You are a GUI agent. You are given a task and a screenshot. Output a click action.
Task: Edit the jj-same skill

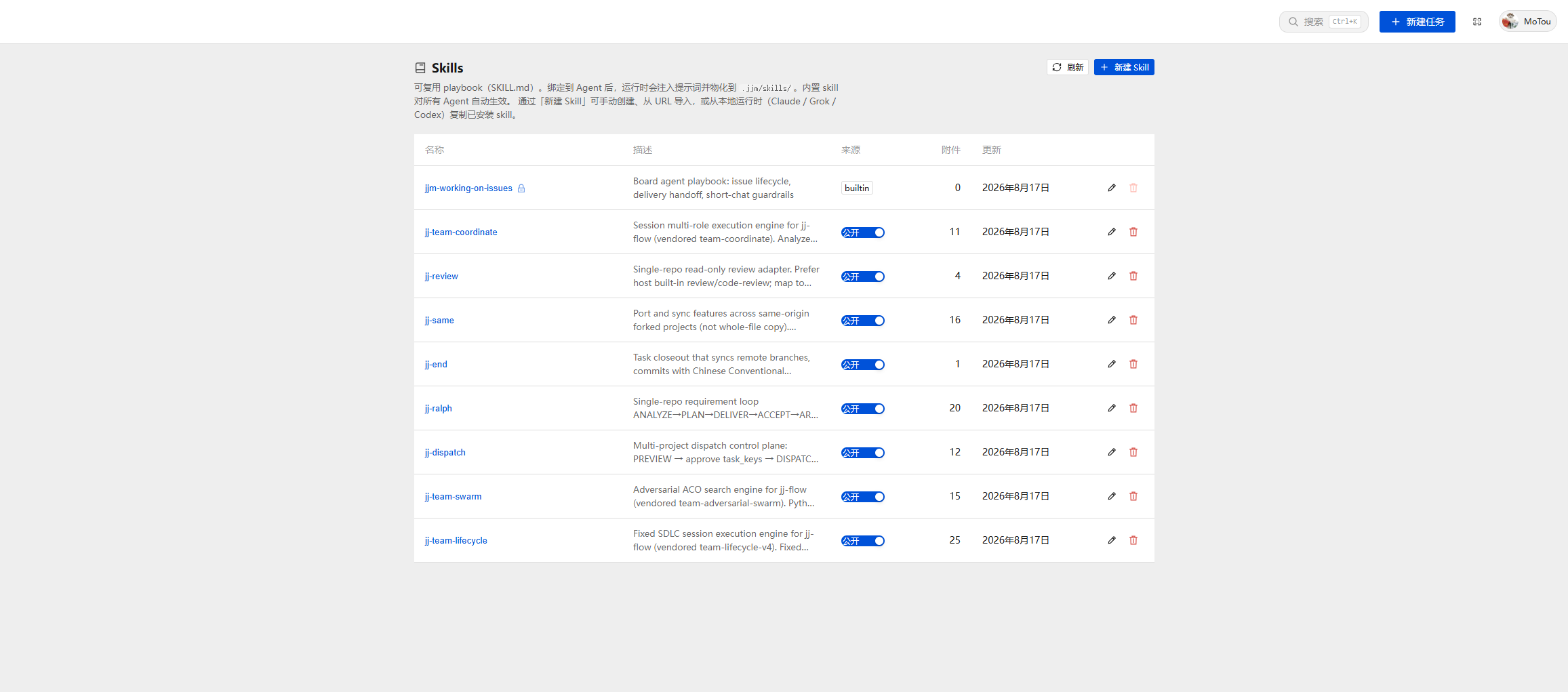pyautogui.click(x=1112, y=320)
